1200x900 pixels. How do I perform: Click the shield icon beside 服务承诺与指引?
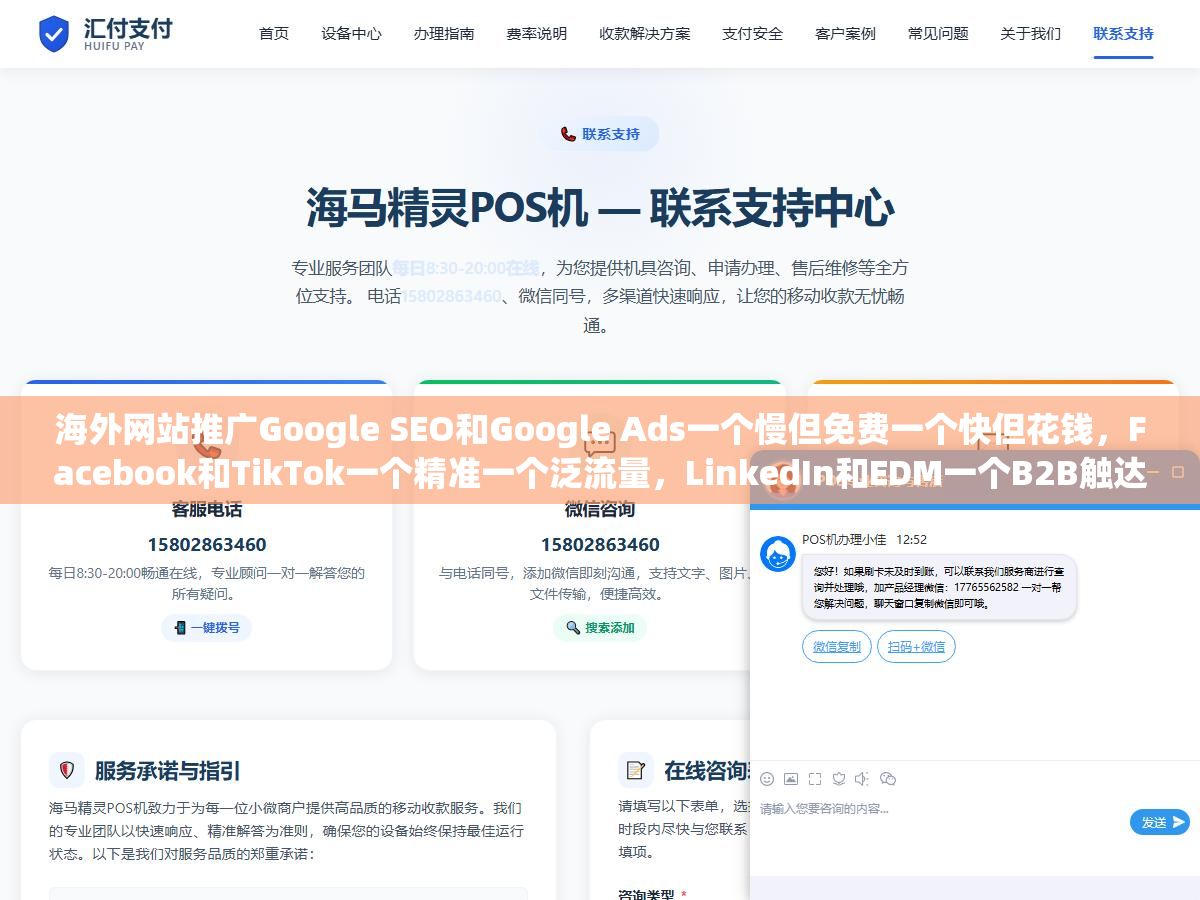pos(67,770)
